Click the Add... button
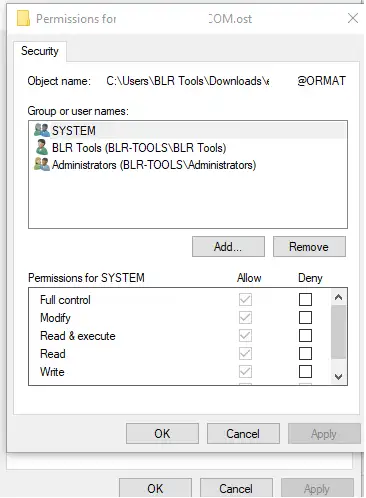Viewport: 366px width, 498px height. pos(228,247)
